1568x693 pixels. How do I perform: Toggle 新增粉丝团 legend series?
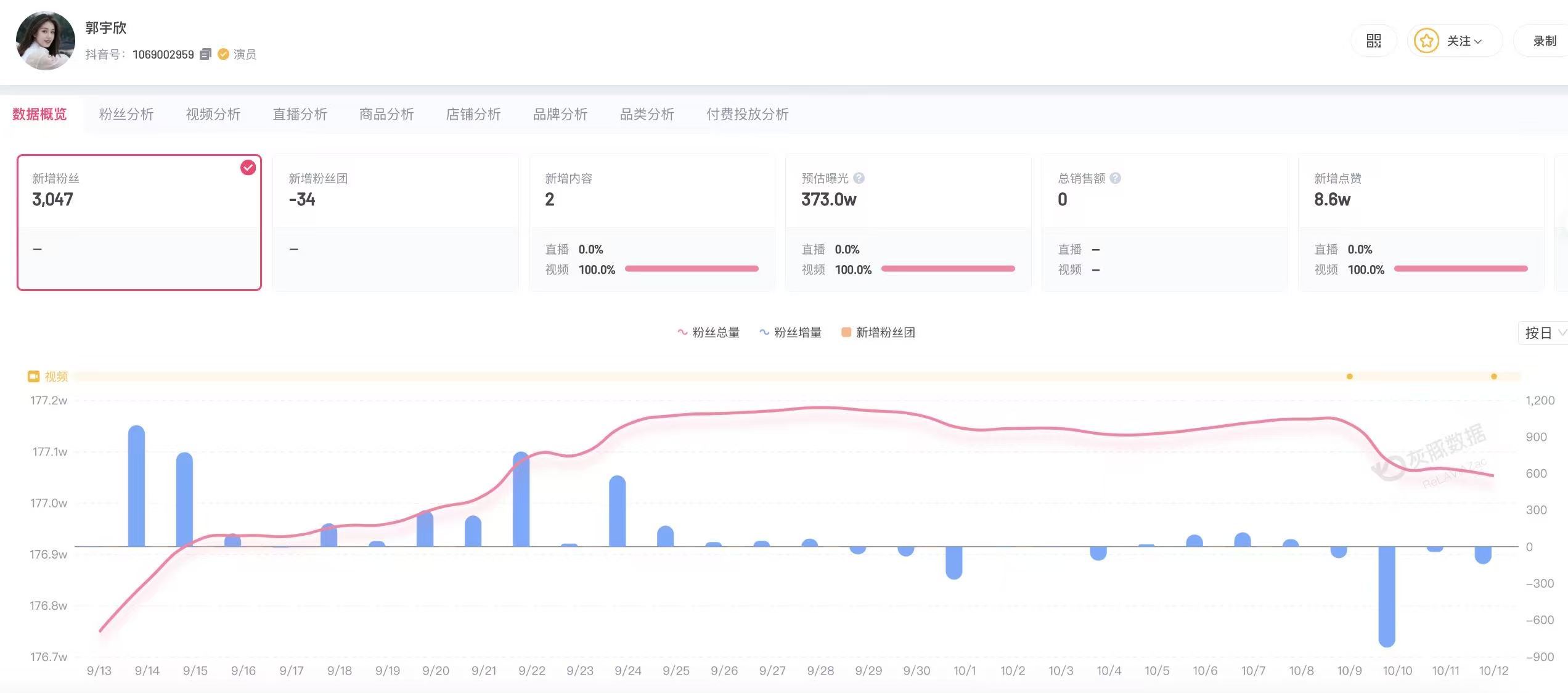[x=878, y=332]
